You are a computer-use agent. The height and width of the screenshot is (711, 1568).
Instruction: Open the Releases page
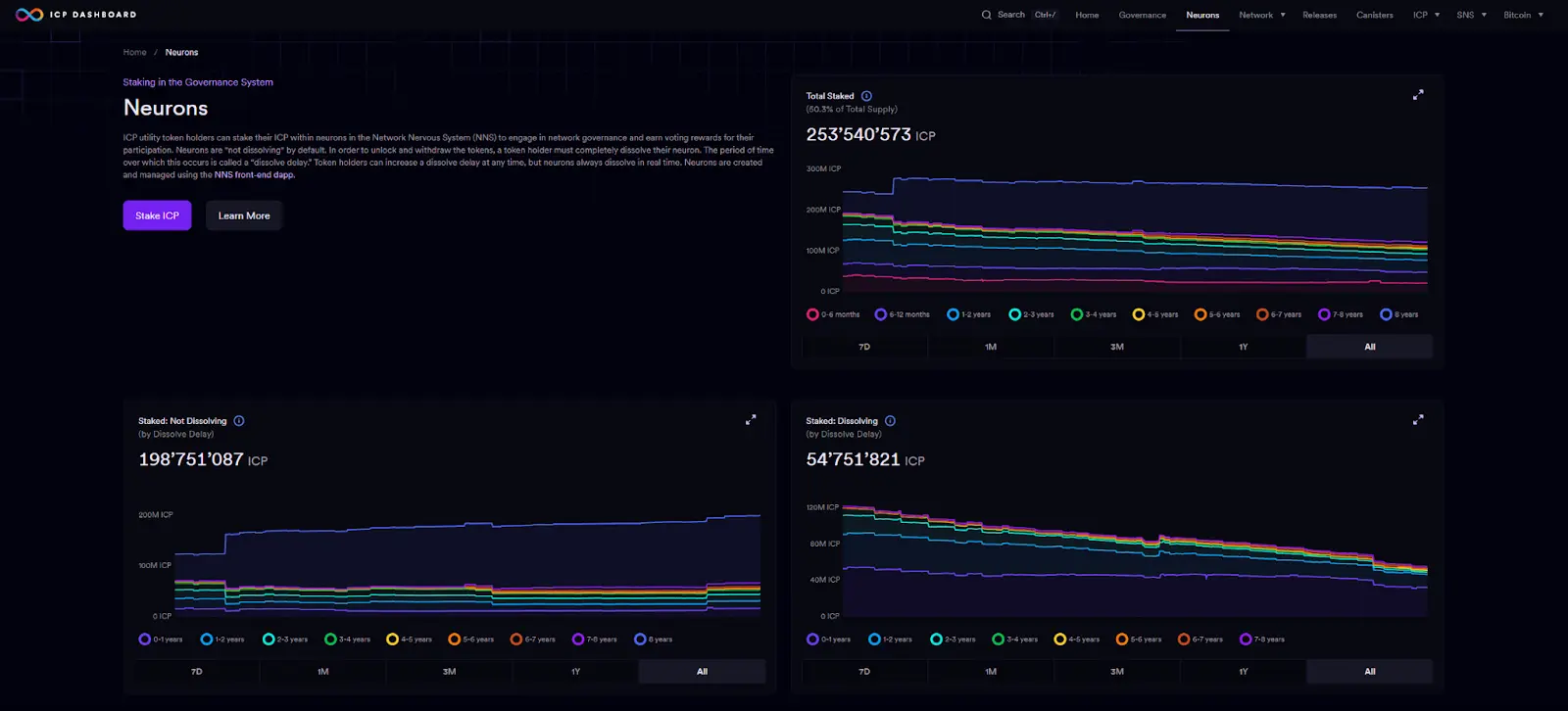click(1319, 15)
